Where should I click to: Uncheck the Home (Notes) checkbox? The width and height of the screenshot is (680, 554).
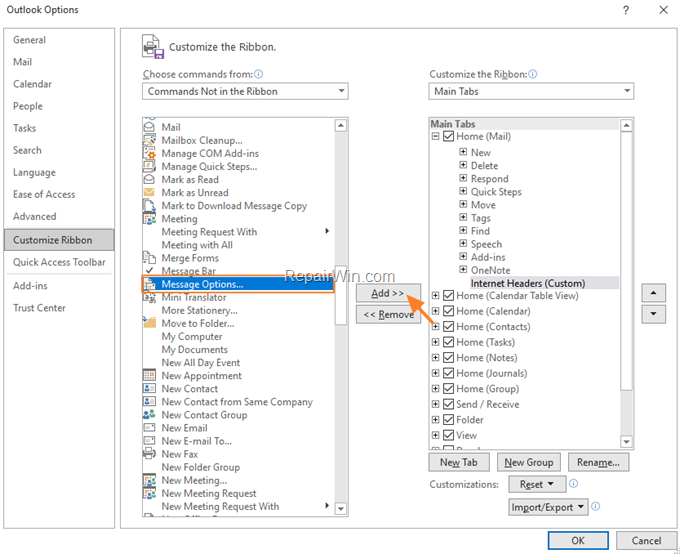click(448, 358)
